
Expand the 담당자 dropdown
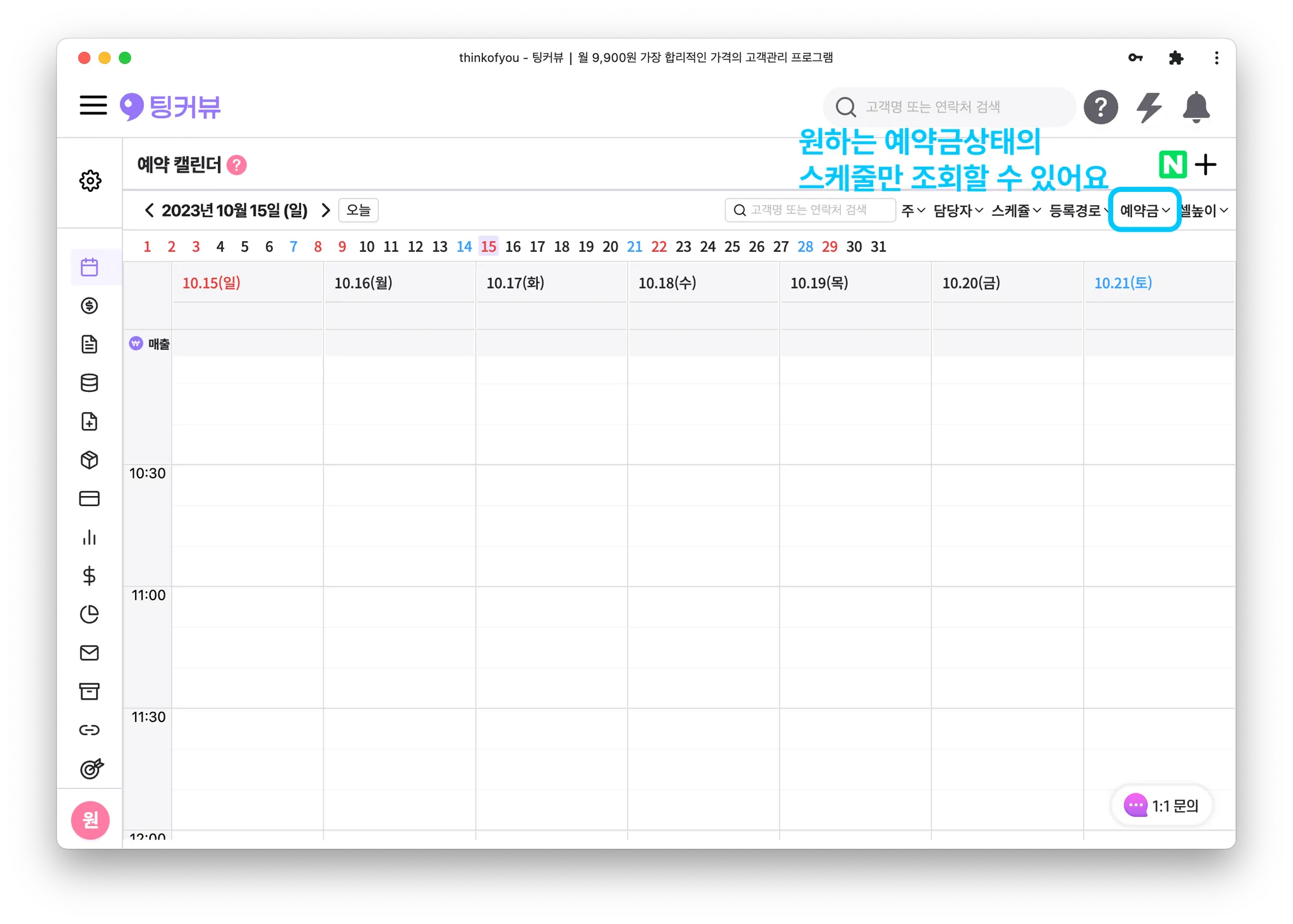tap(958, 211)
